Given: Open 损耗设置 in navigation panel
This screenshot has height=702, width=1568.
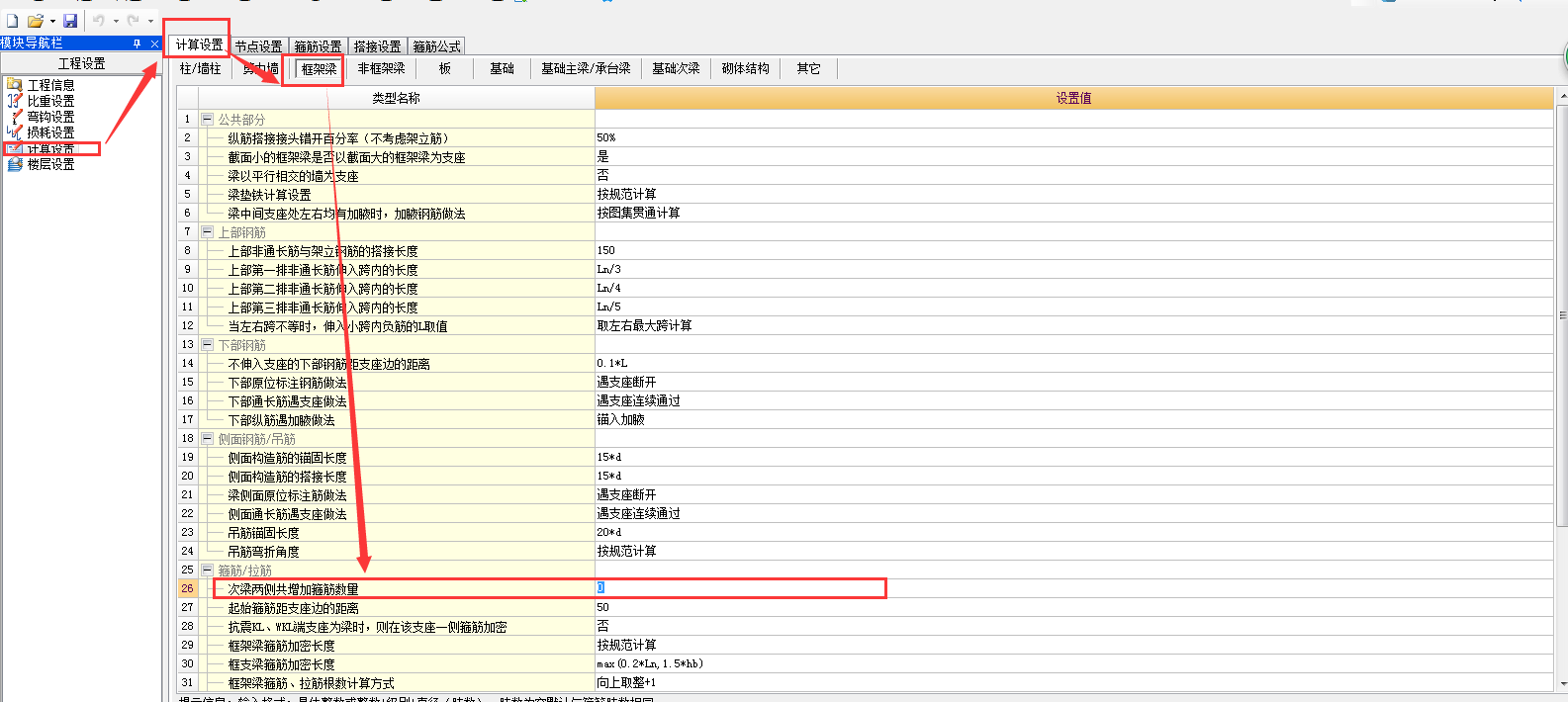Looking at the screenshot, I should [50, 132].
